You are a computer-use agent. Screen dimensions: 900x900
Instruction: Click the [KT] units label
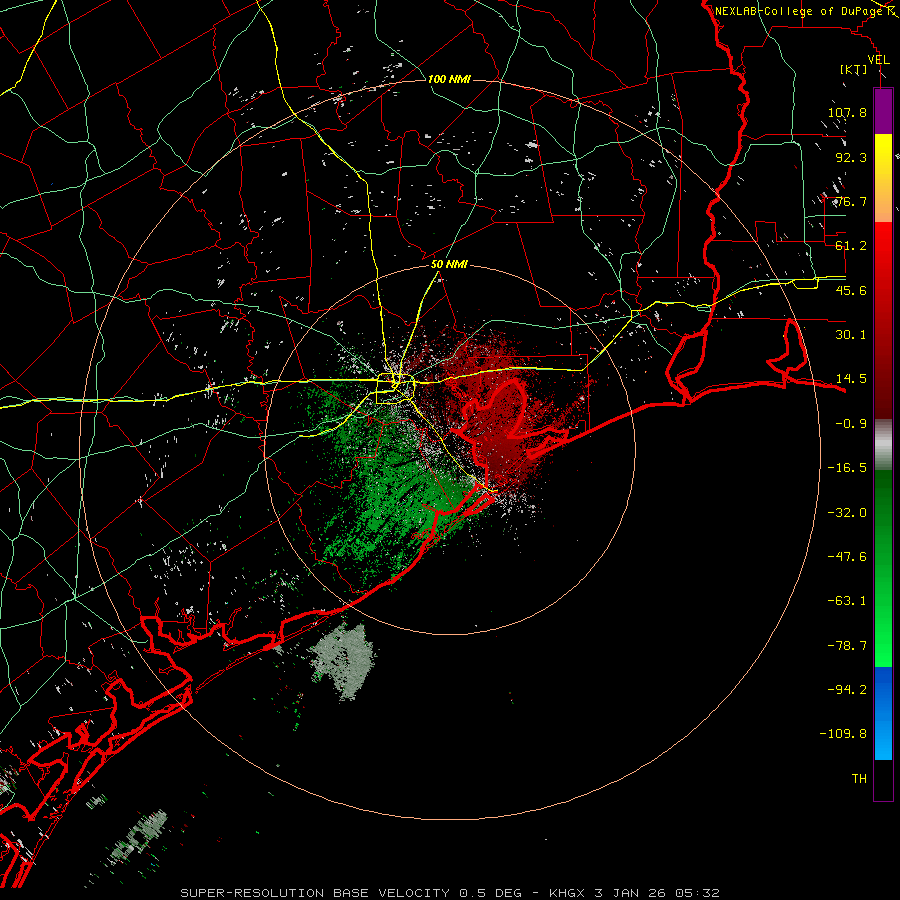pyautogui.click(x=853, y=69)
